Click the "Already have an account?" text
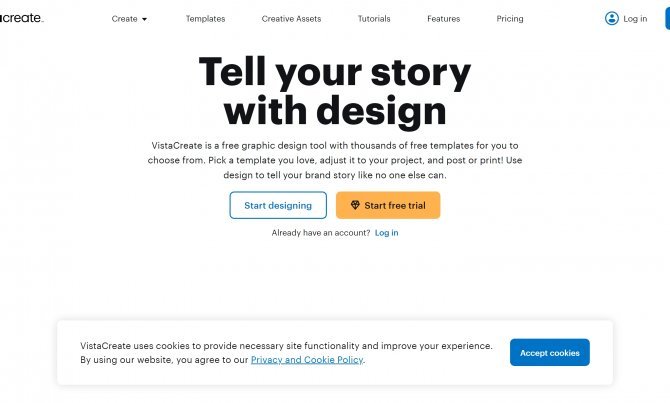Viewport: 670px width, 403px height. [321, 233]
